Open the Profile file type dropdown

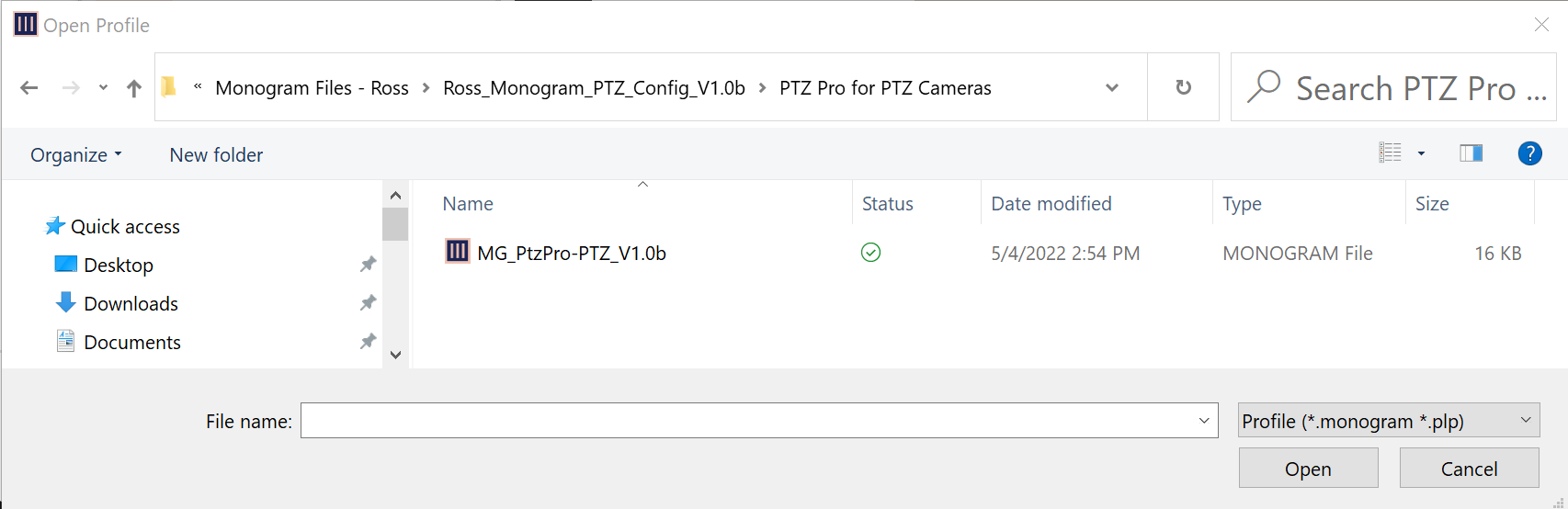(x=1388, y=421)
